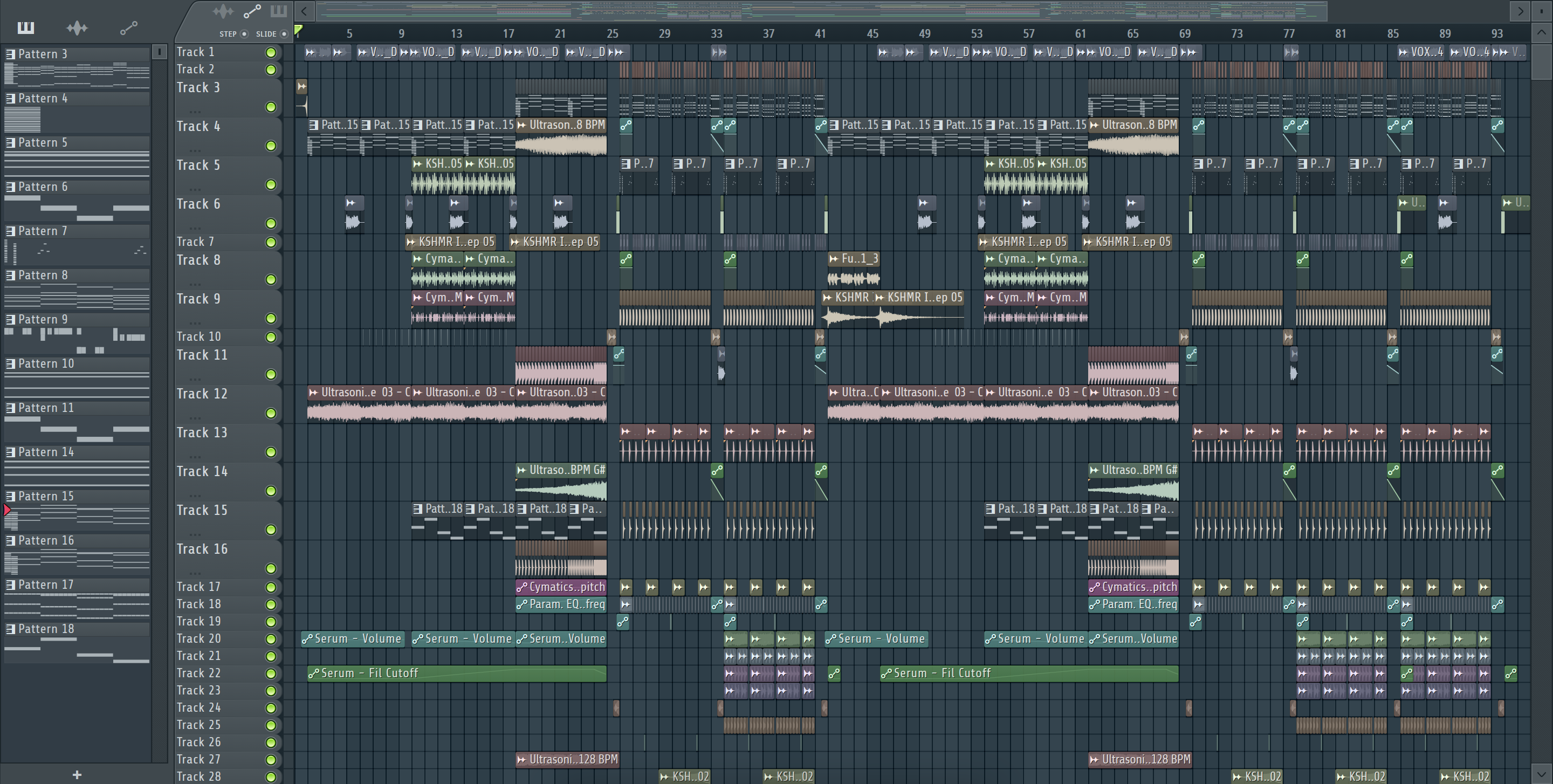
Task: Click the Pattern 9 piano-roll icon
Action: pos(10,319)
